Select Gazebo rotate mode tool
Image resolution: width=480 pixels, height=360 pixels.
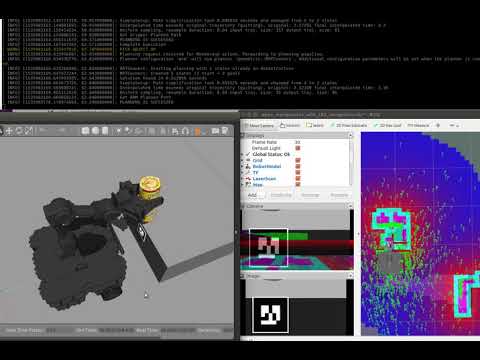coord(19,131)
